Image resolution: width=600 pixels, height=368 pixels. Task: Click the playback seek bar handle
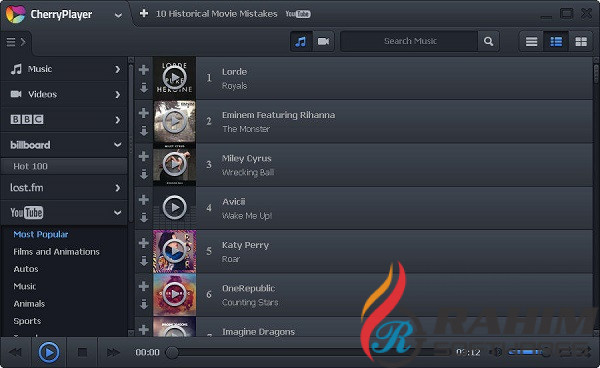tap(172, 353)
